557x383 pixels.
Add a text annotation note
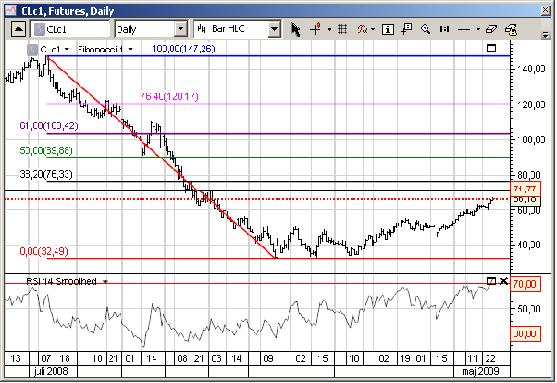click(x=407, y=29)
